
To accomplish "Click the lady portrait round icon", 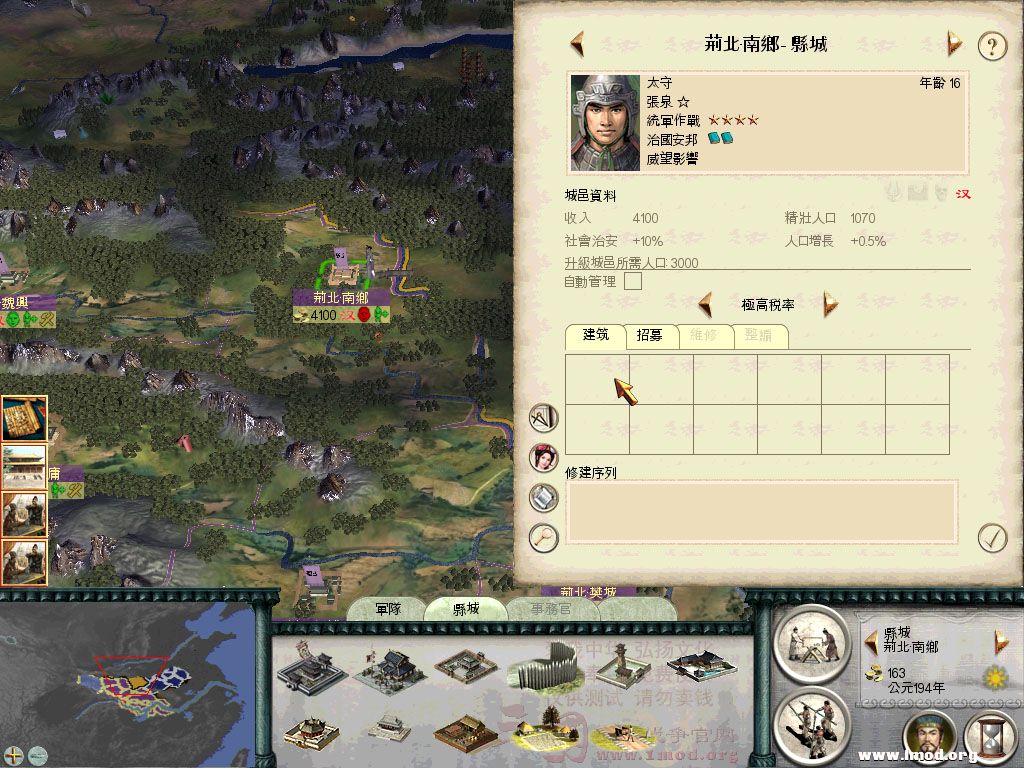I will coord(543,457).
